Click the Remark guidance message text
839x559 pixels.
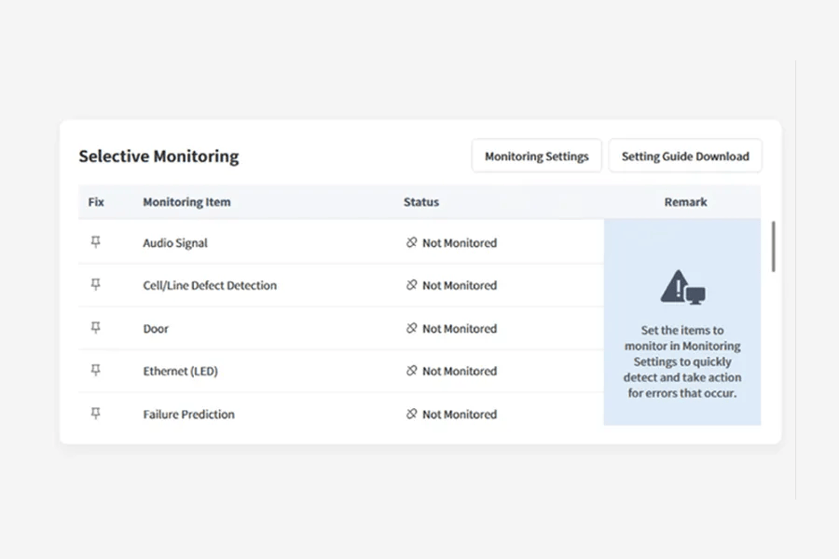coord(682,362)
